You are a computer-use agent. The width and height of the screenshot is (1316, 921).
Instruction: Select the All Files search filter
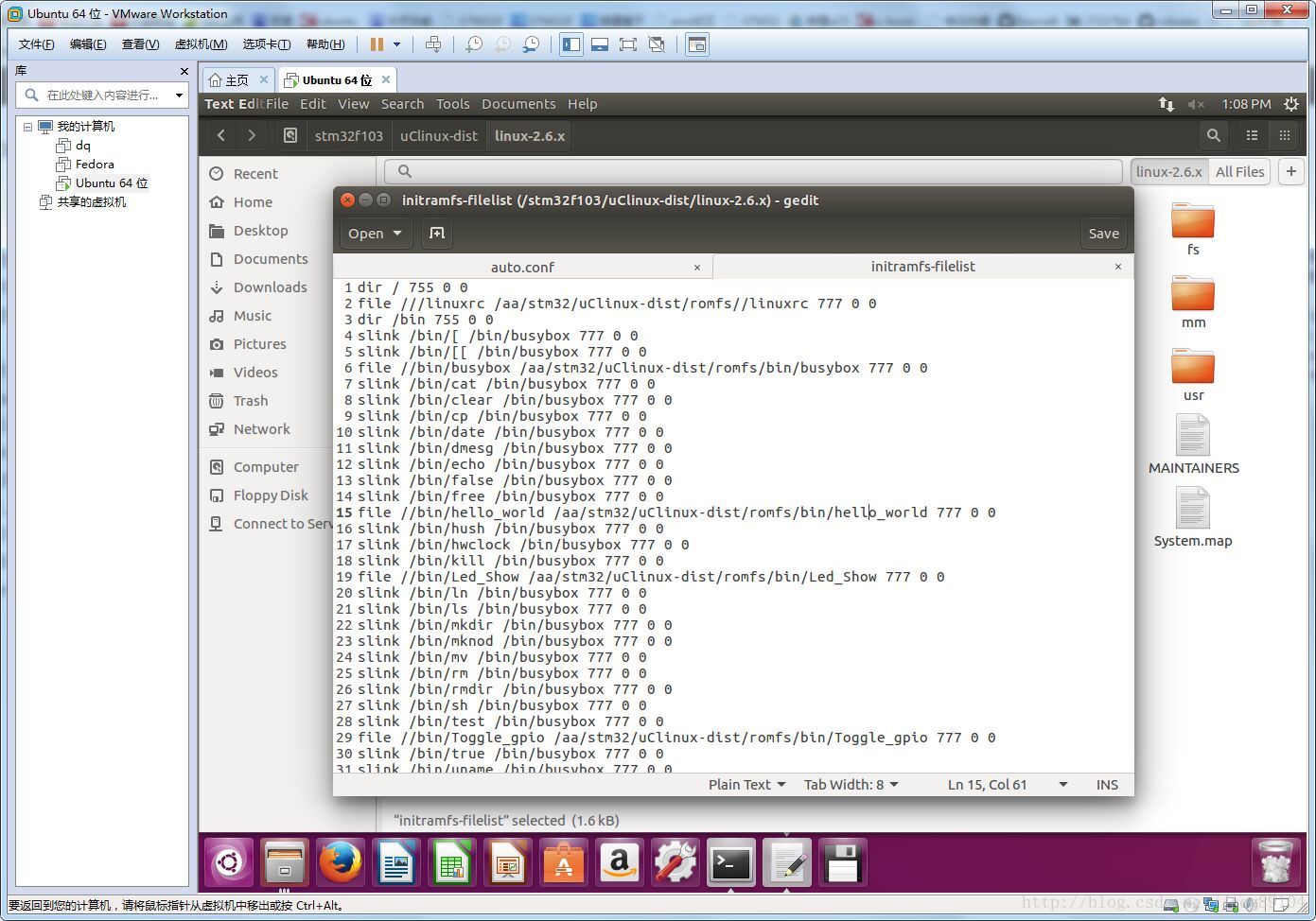(1240, 171)
